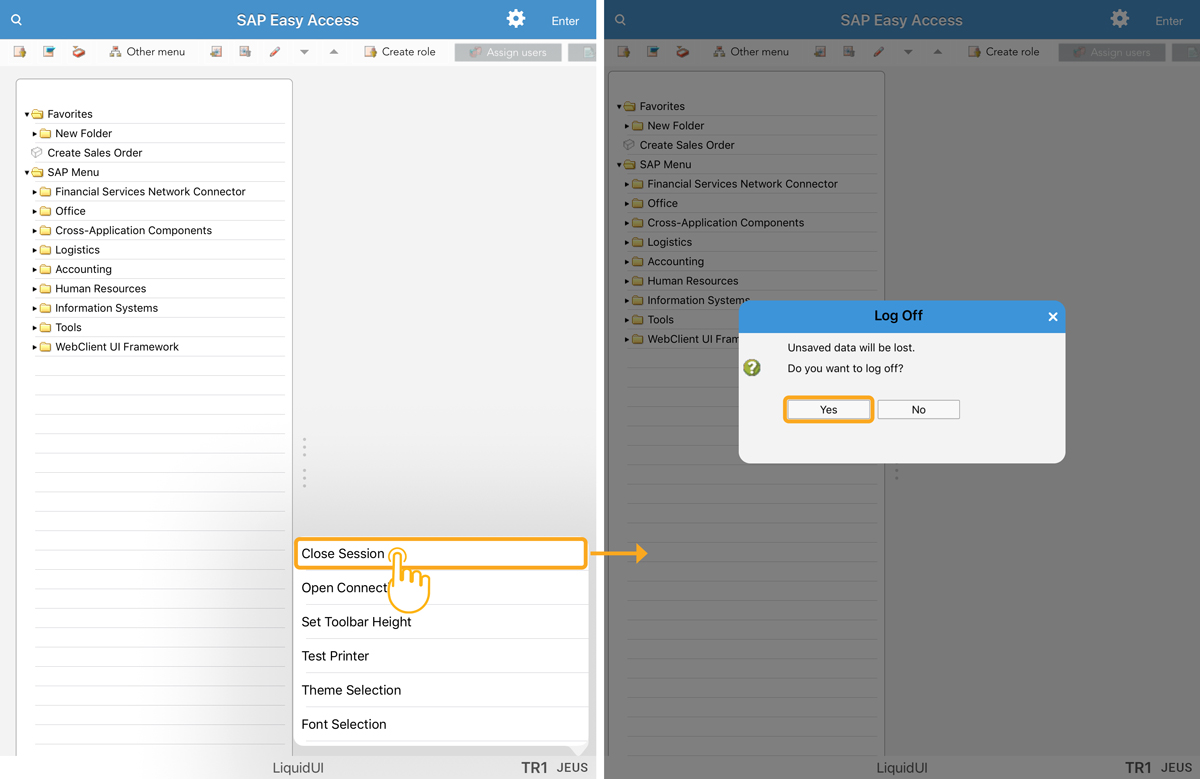This screenshot has width=1200, height=779.
Task: Select Close Session from the popup menu
Action: click(x=343, y=554)
